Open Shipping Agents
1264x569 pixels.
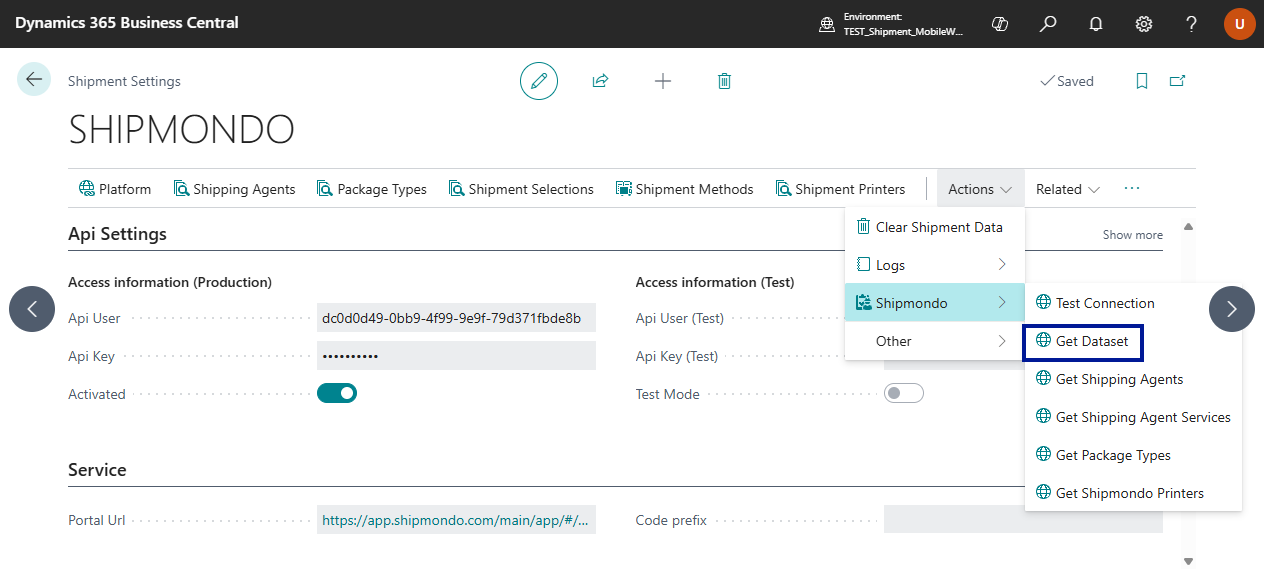[x=234, y=189]
